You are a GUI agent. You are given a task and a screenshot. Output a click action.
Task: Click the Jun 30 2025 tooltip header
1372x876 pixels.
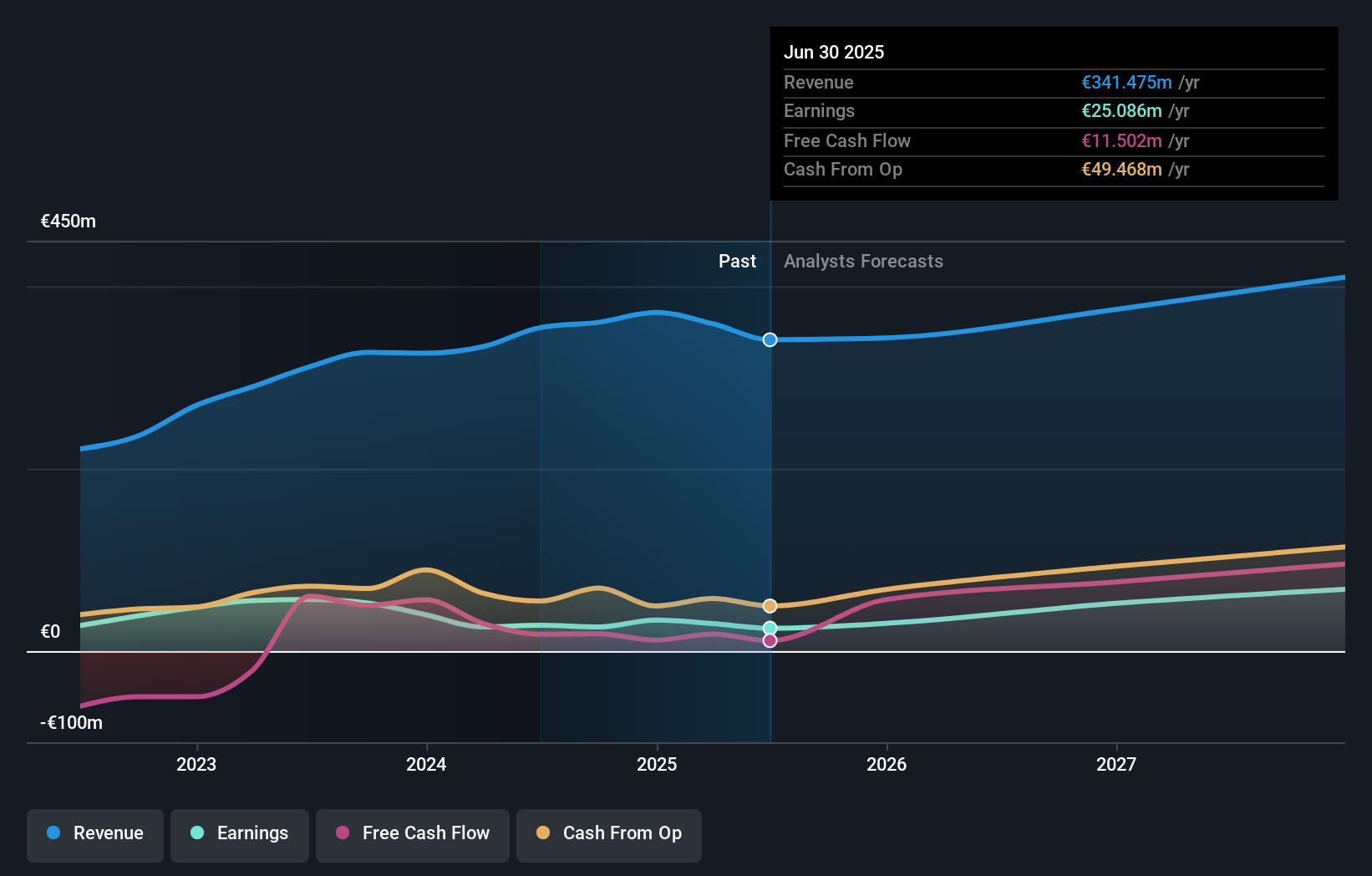834,52
